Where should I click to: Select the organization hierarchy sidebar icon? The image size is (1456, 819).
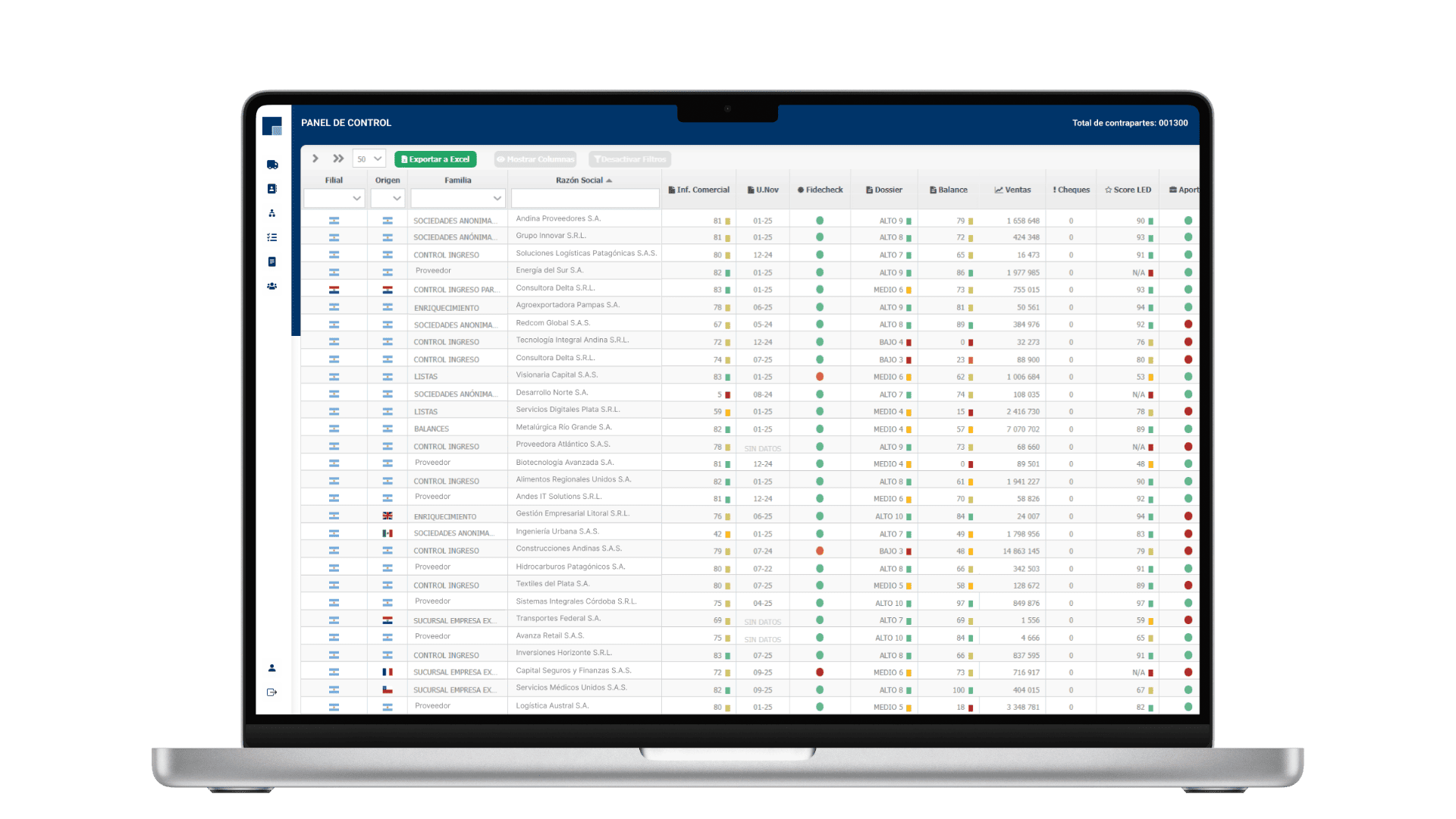[272, 213]
